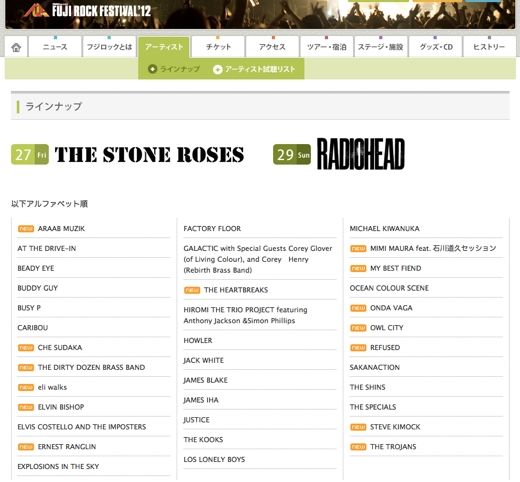Click THE STONE ROSES headliner logo
The image size is (520, 482).
click(149, 155)
